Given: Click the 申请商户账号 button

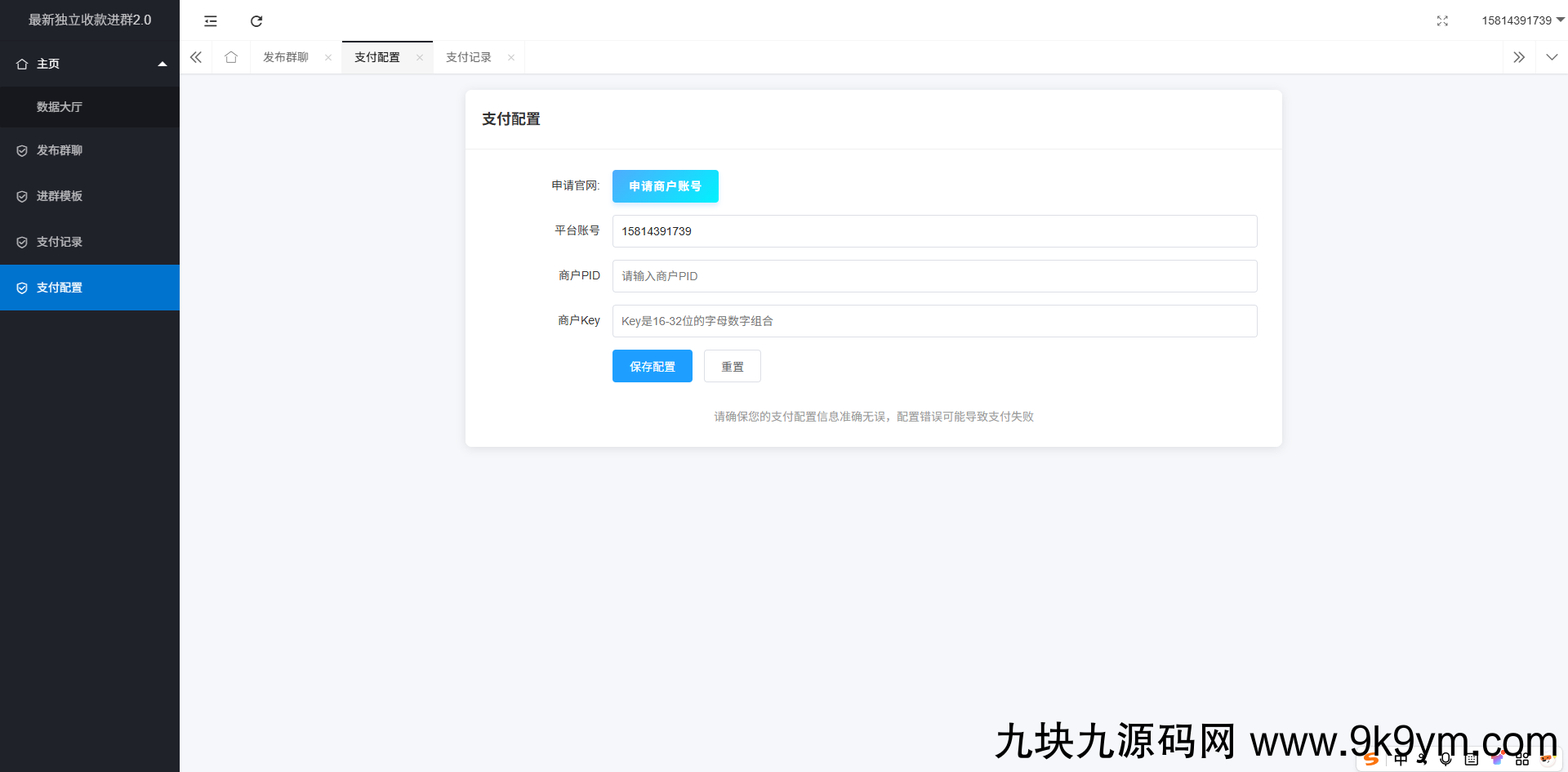Looking at the screenshot, I should [x=665, y=186].
